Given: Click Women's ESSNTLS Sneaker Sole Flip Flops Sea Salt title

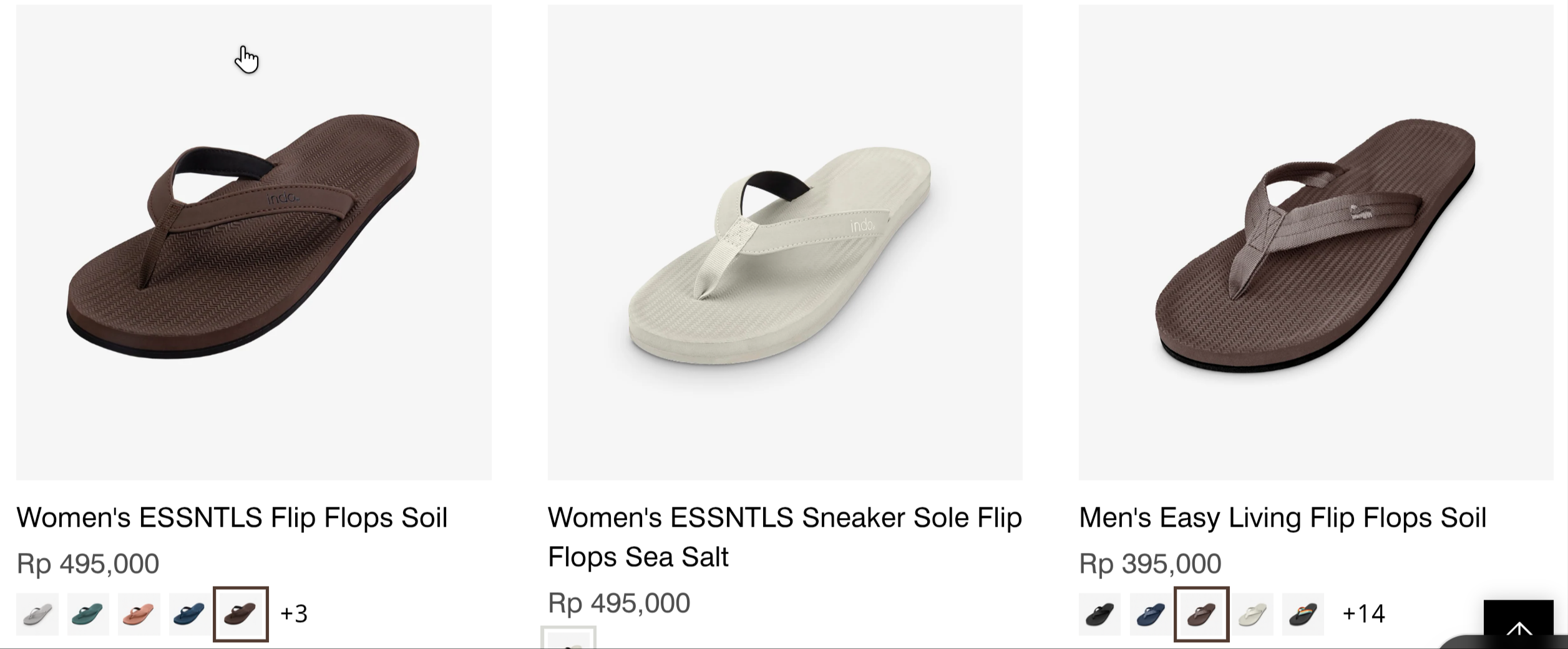Looking at the screenshot, I should click(x=785, y=537).
